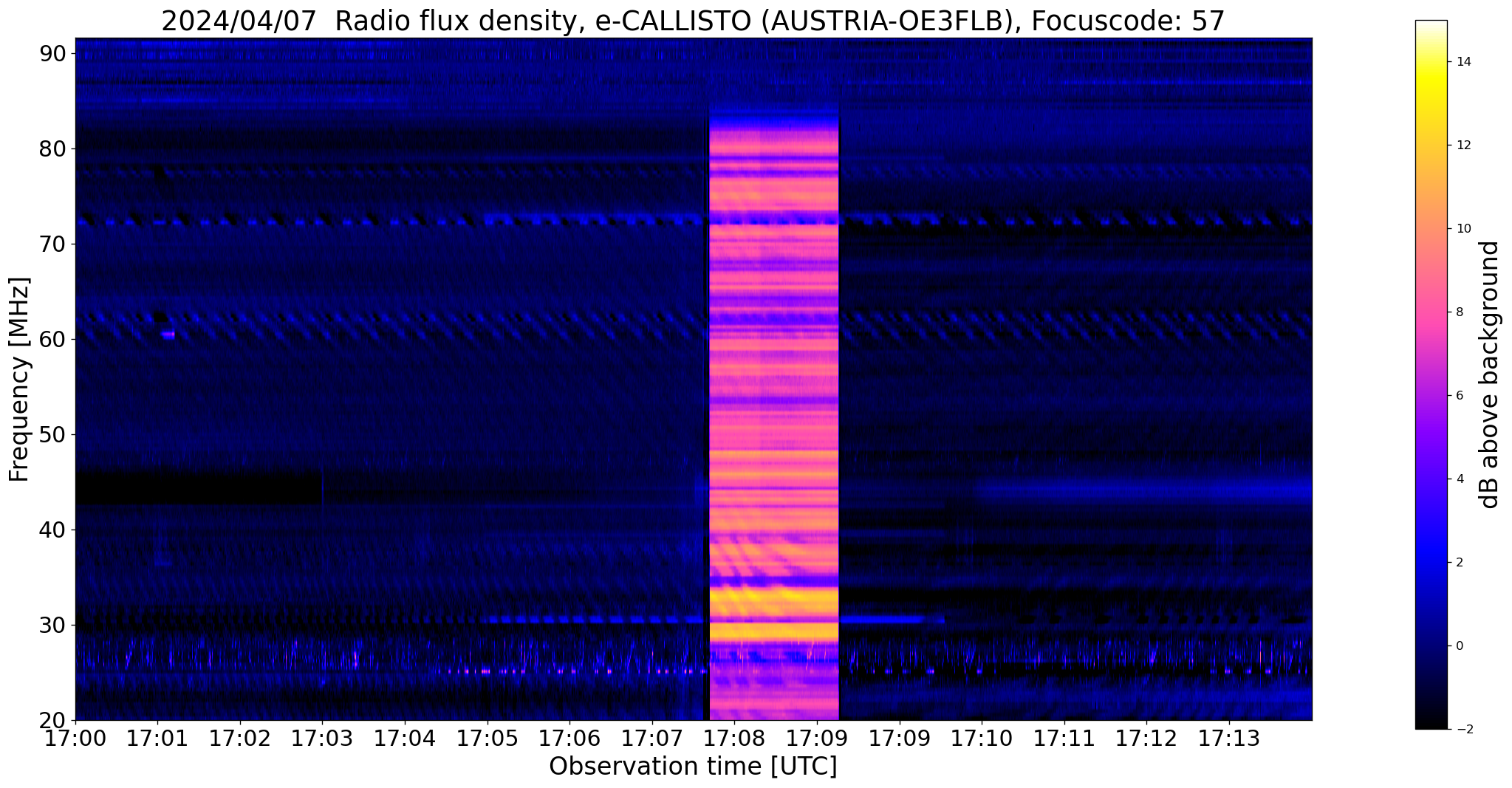Click the 80 MHz frequency tick label
Screen dimensions: 1512x788
pos(55,148)
